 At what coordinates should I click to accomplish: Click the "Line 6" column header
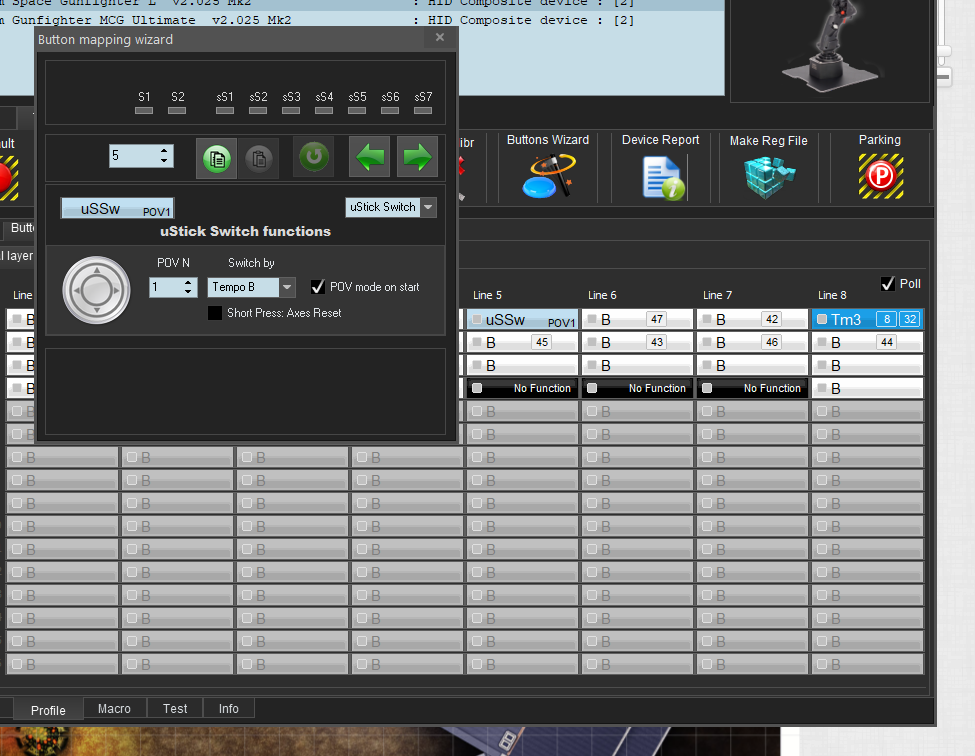603,295
